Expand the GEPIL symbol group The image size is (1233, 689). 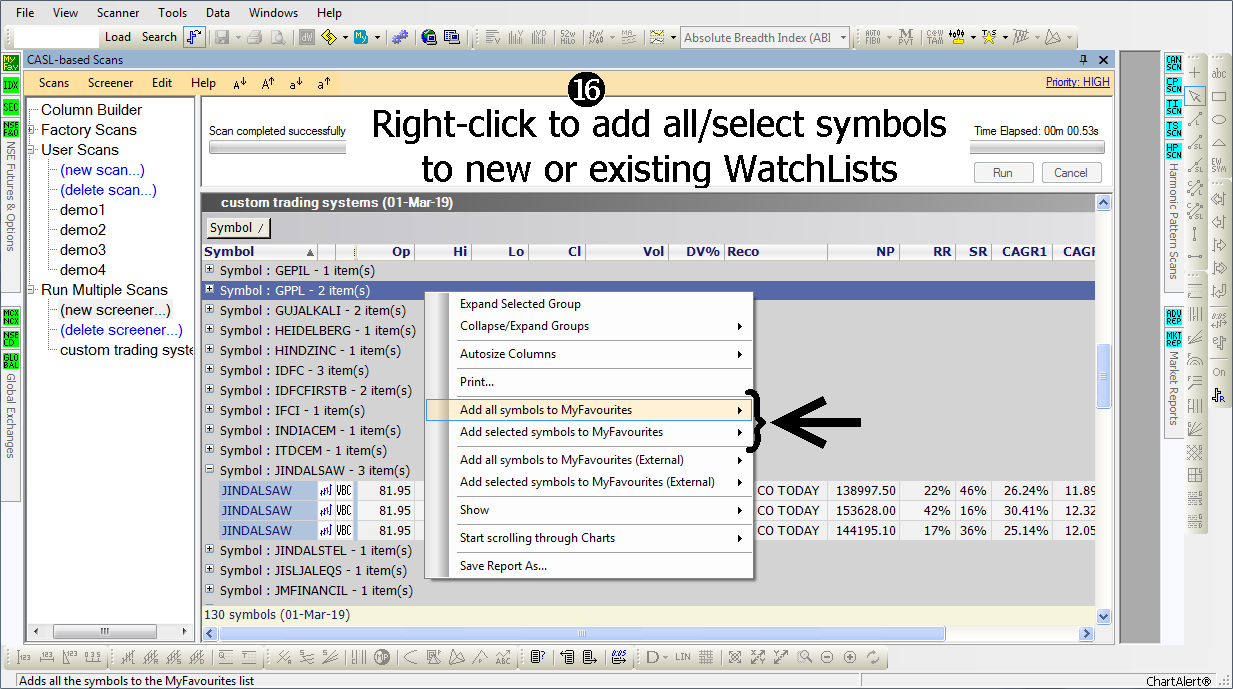tap(209, 270)
